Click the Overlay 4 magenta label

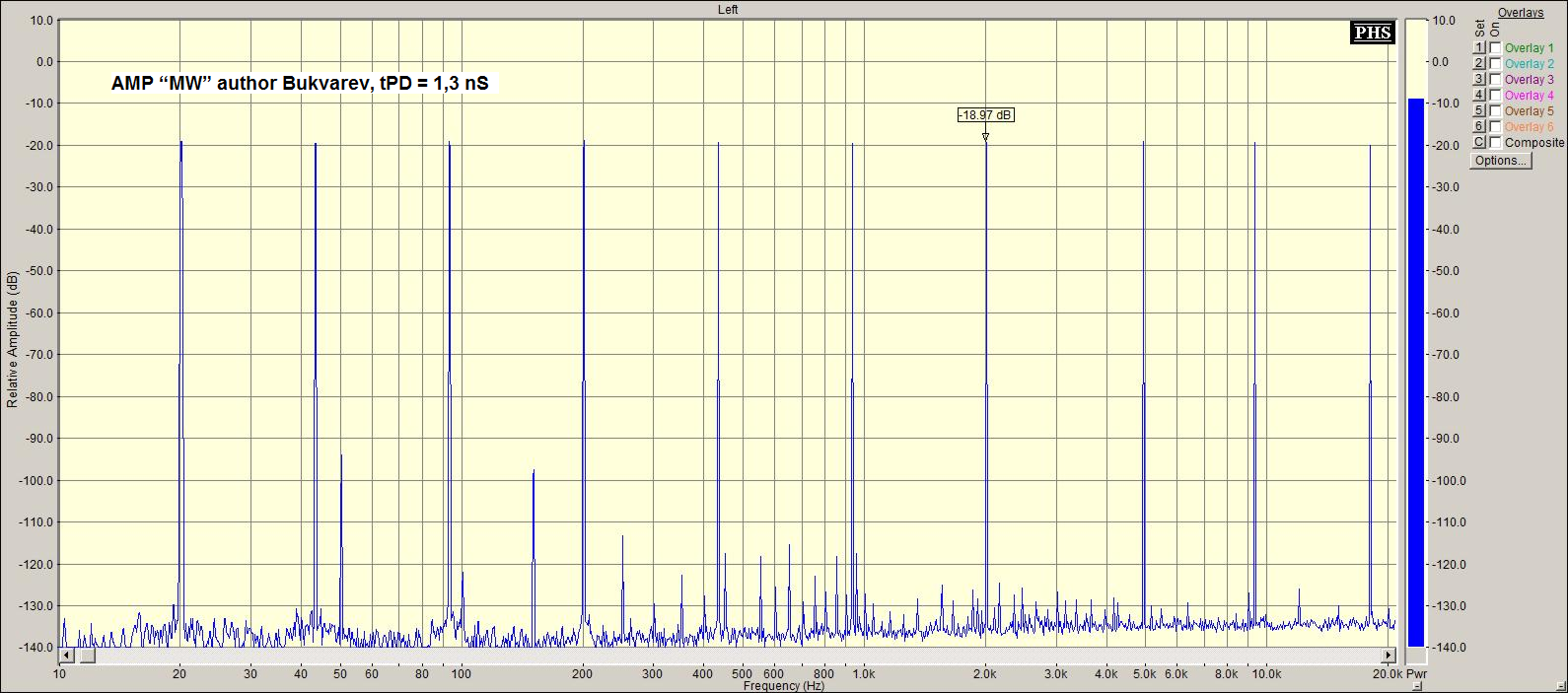click(1529, 96)
